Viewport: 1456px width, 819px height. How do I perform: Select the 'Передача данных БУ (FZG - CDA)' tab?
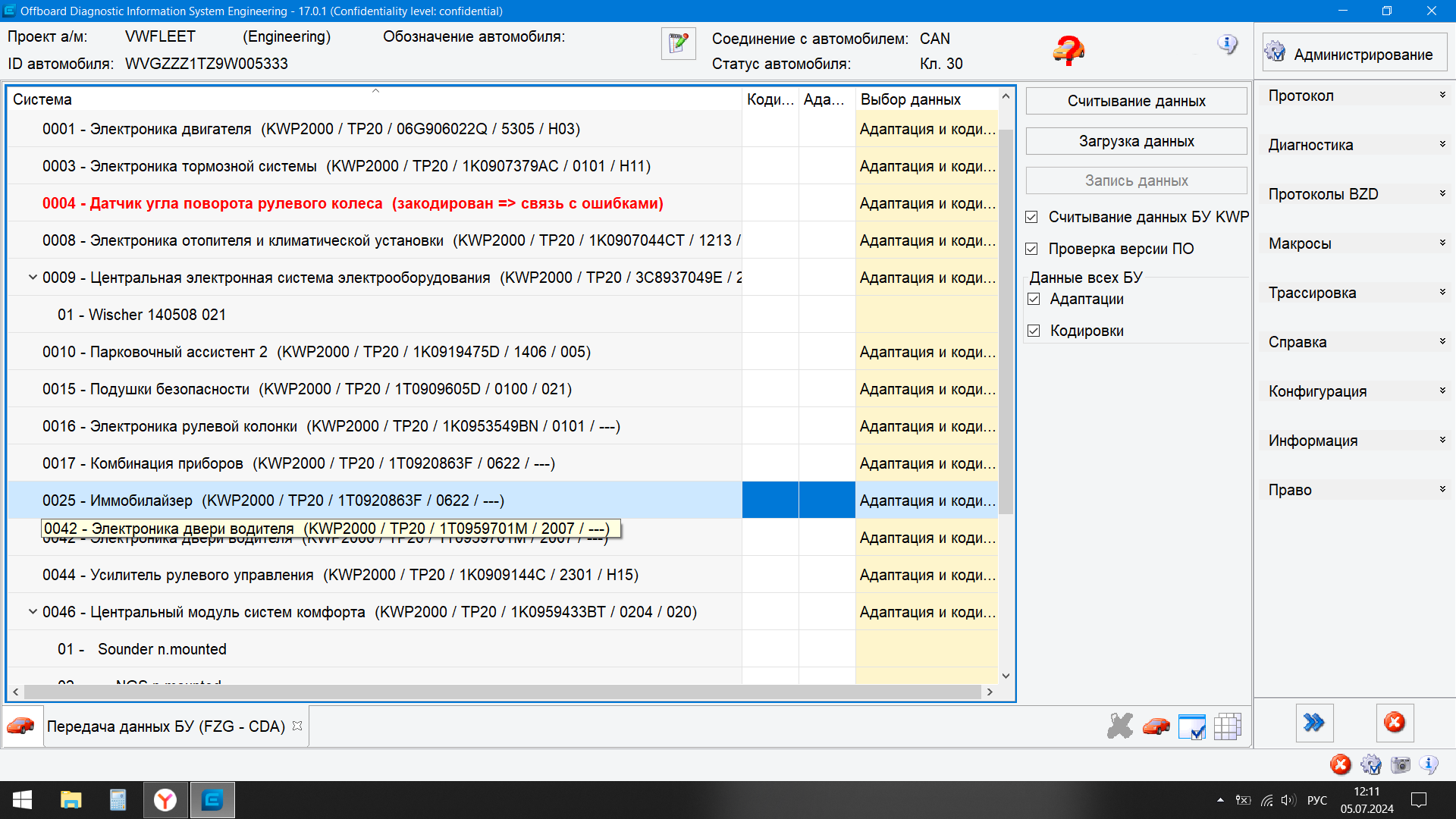coord(165,726)
